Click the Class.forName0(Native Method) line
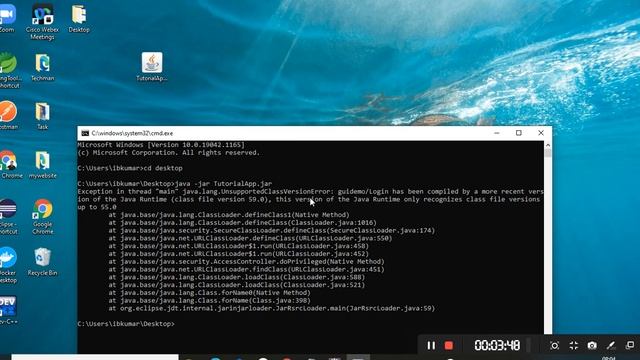 tap(209, 293)
